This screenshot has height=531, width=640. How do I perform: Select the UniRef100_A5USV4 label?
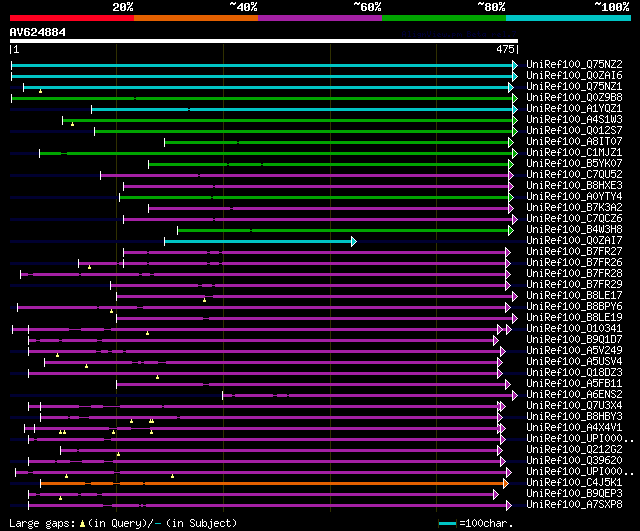pyautogui.click(x=574, y=362)
